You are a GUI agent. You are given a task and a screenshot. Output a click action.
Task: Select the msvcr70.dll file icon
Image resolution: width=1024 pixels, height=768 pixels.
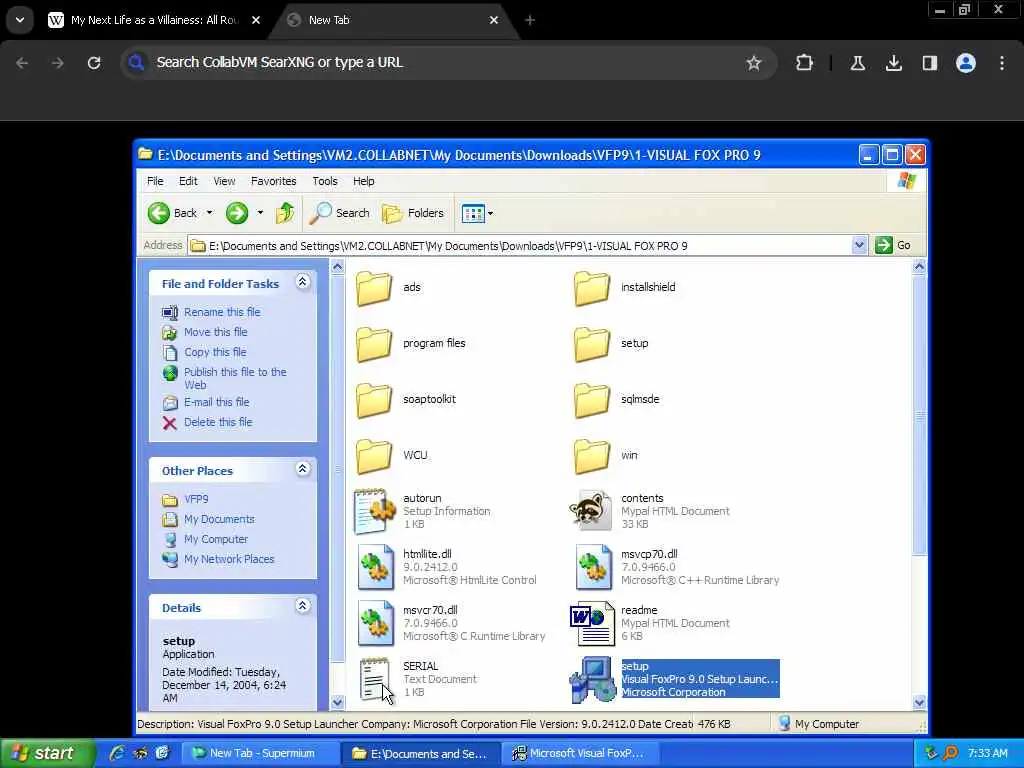point(376,624)
